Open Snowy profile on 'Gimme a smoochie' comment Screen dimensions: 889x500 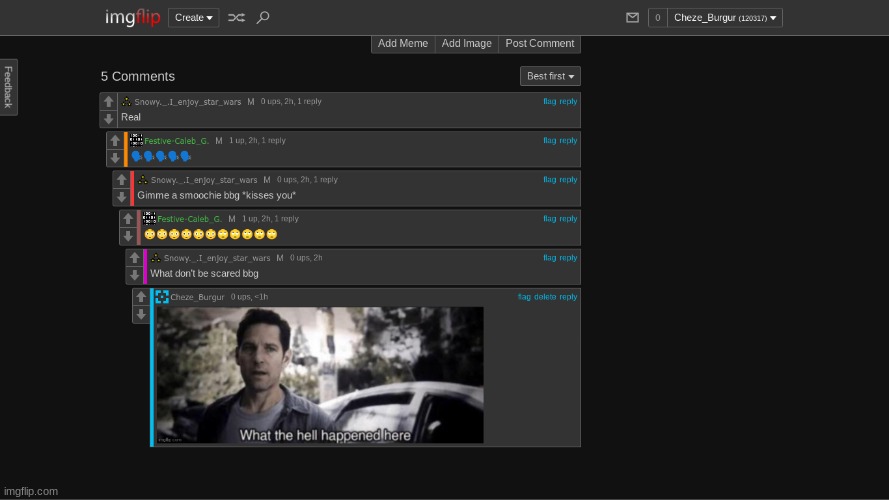204,180
